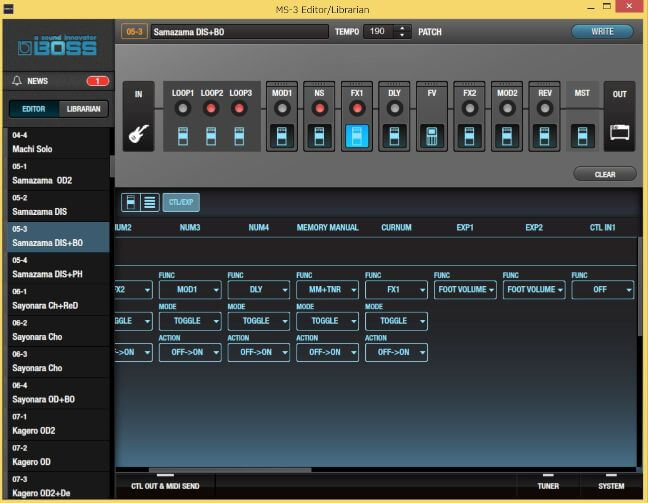Toggle LOOP3 on/off indicator
This screenshot has height=503, width=648.
[x=239, y=109]
